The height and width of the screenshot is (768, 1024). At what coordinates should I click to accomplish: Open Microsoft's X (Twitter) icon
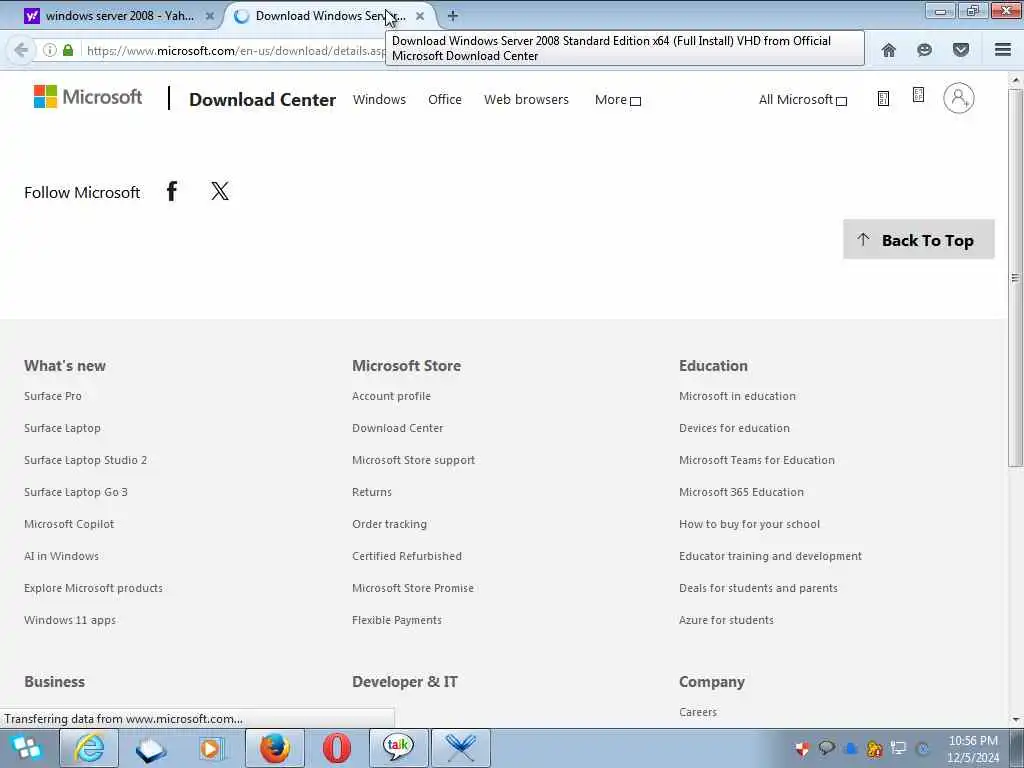point(220,191)
